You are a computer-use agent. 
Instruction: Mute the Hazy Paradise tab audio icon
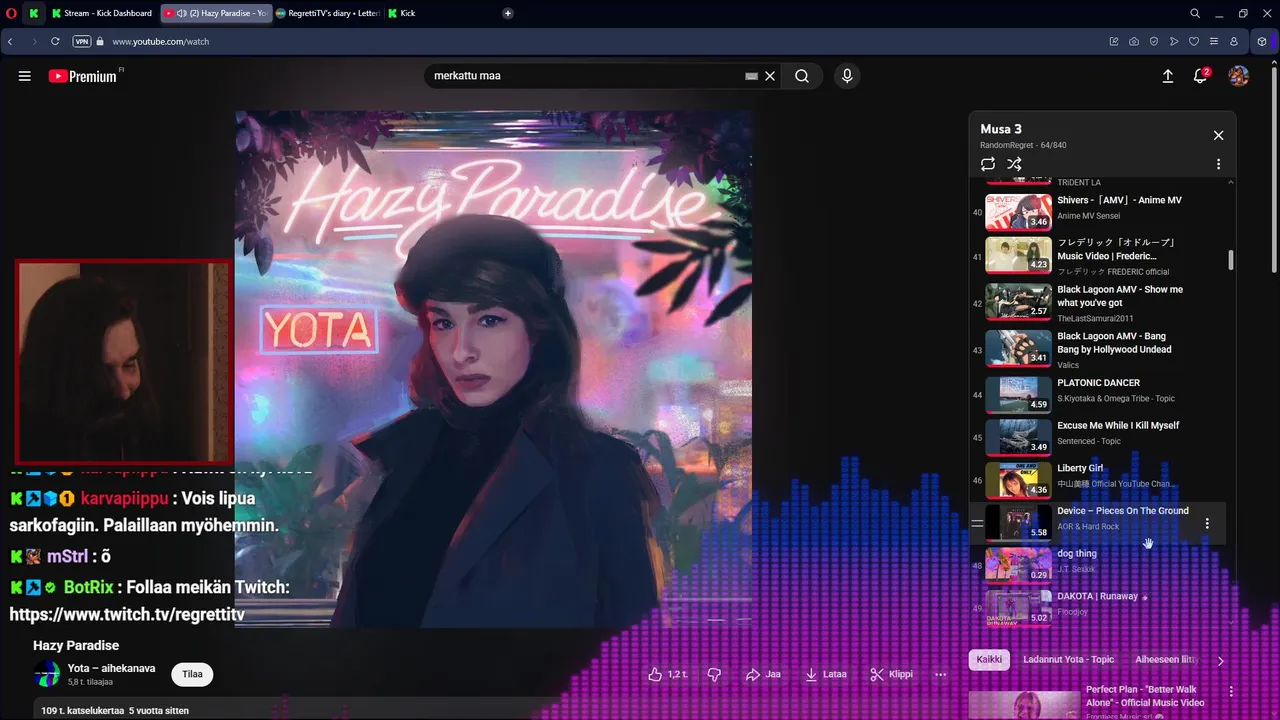(182, 13)
